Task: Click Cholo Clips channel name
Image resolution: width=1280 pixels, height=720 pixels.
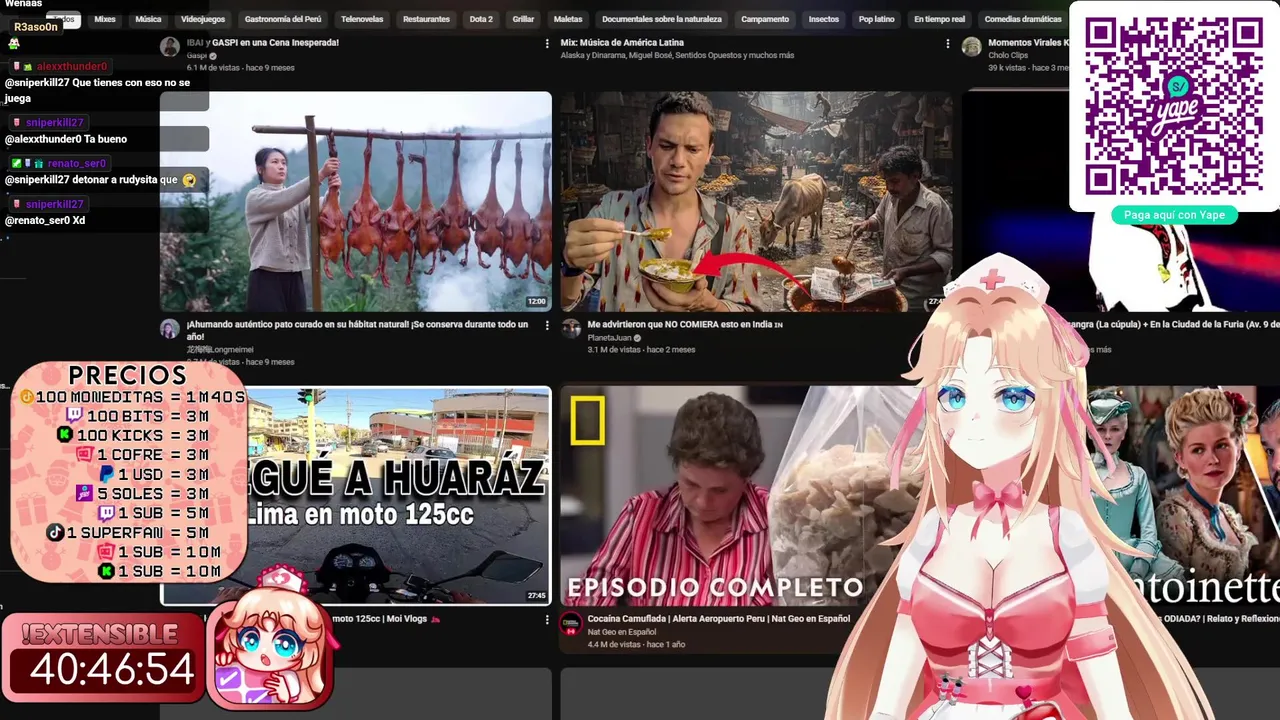Action: click(1008, 56)
